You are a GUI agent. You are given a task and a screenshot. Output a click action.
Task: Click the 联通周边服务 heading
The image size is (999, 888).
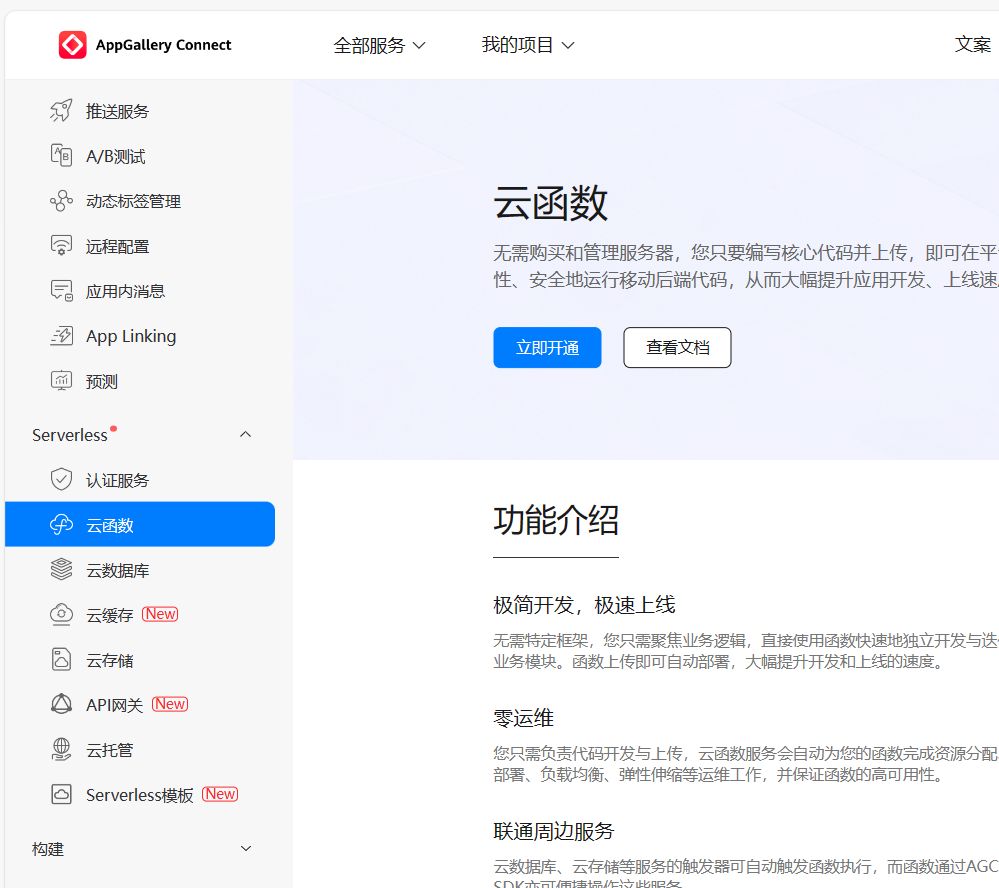(554, 831)
